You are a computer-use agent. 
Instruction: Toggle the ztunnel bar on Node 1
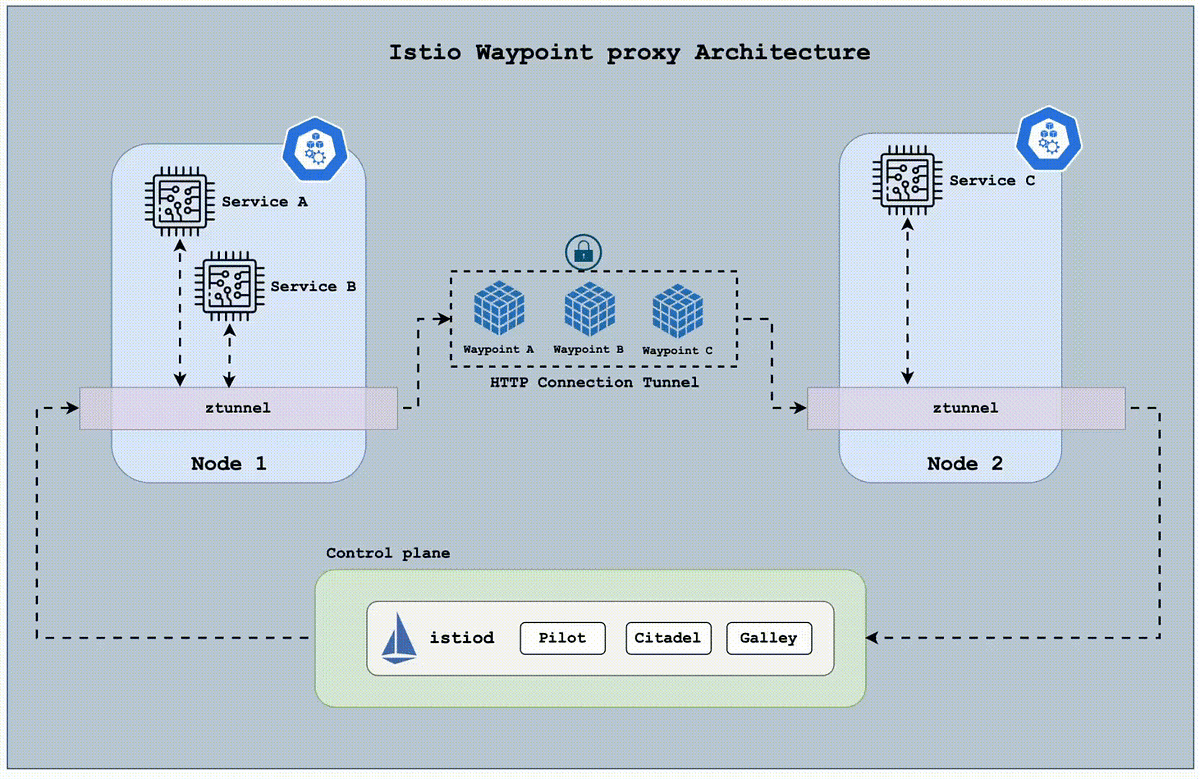coord(237,407)
